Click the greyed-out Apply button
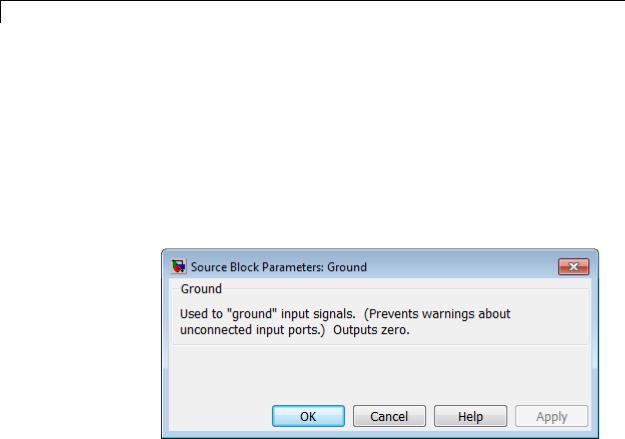625x439 pixels. [551, 416]
